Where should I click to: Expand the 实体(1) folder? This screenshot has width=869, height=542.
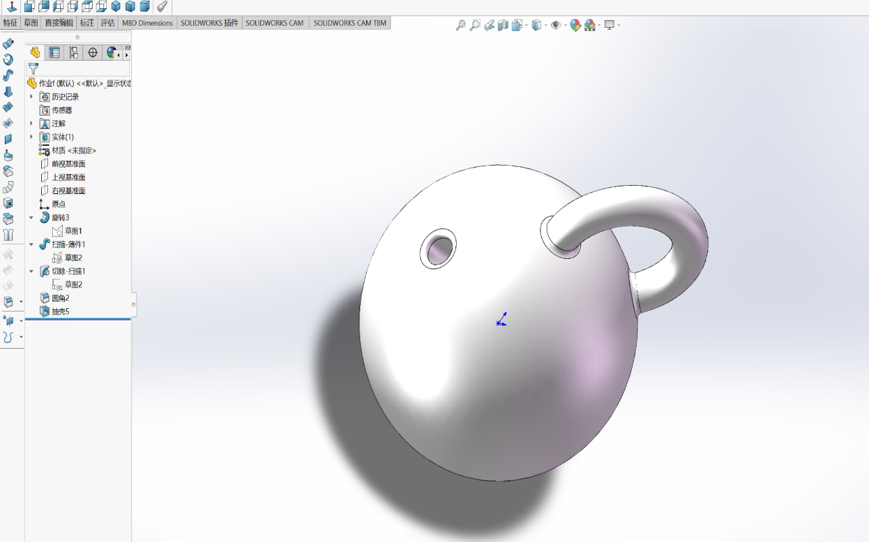pos(31,137)
